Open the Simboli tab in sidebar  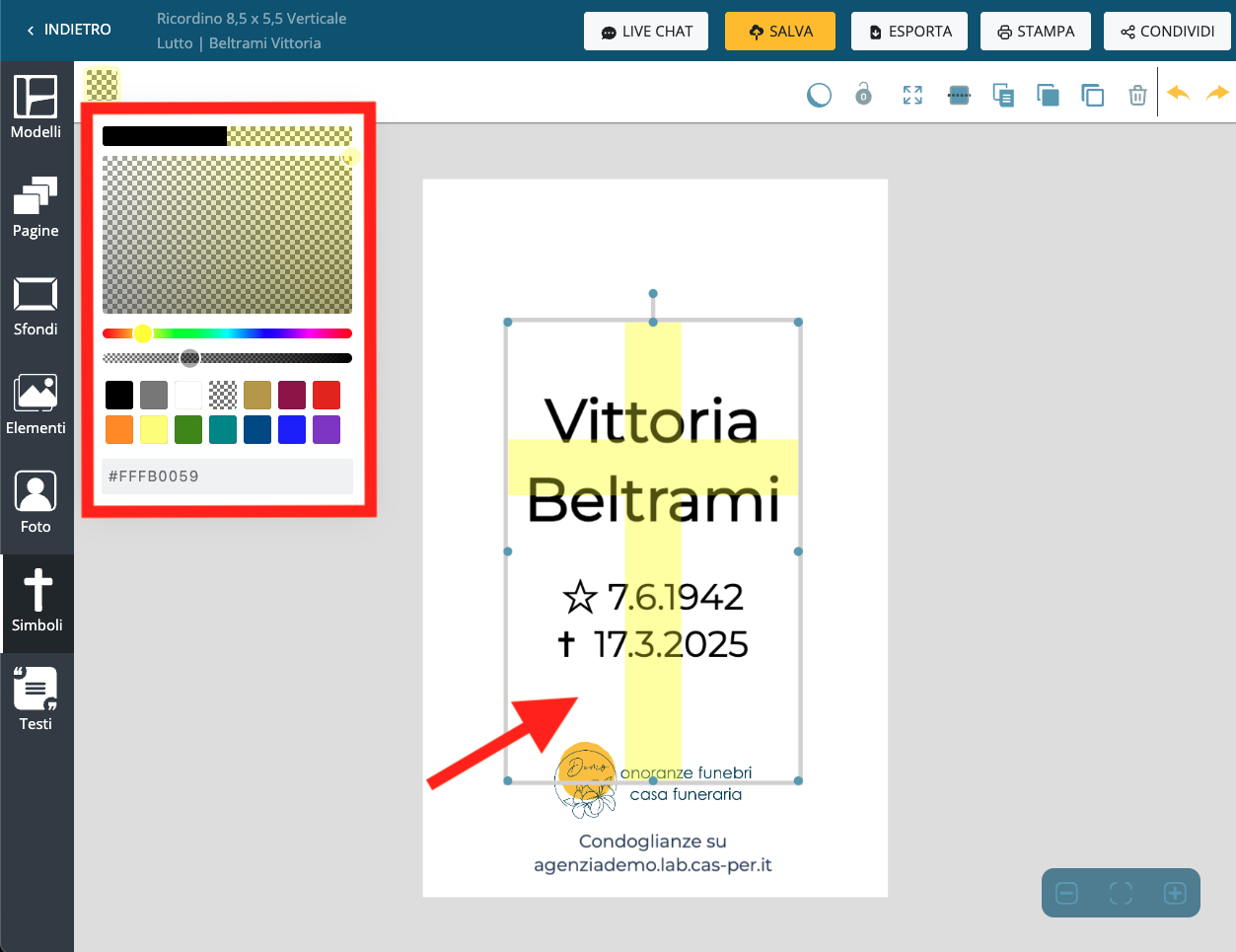pos(37,602)
